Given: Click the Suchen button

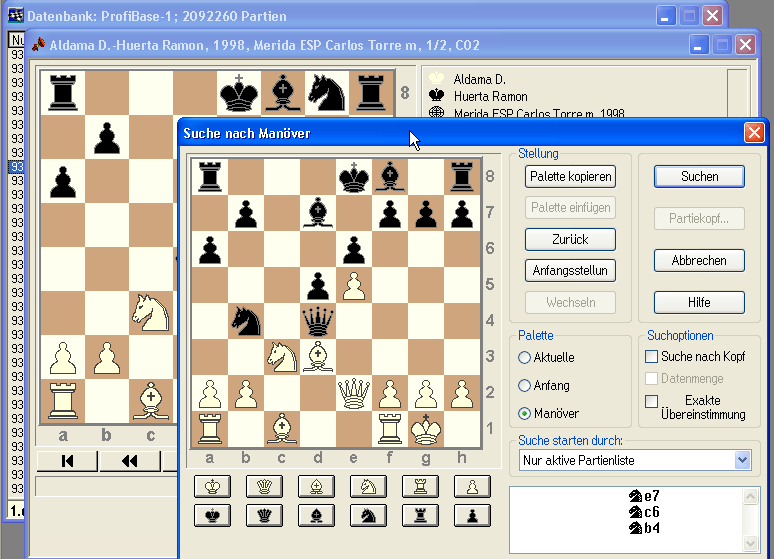Looking at the screenshot, I should (699, 176).
